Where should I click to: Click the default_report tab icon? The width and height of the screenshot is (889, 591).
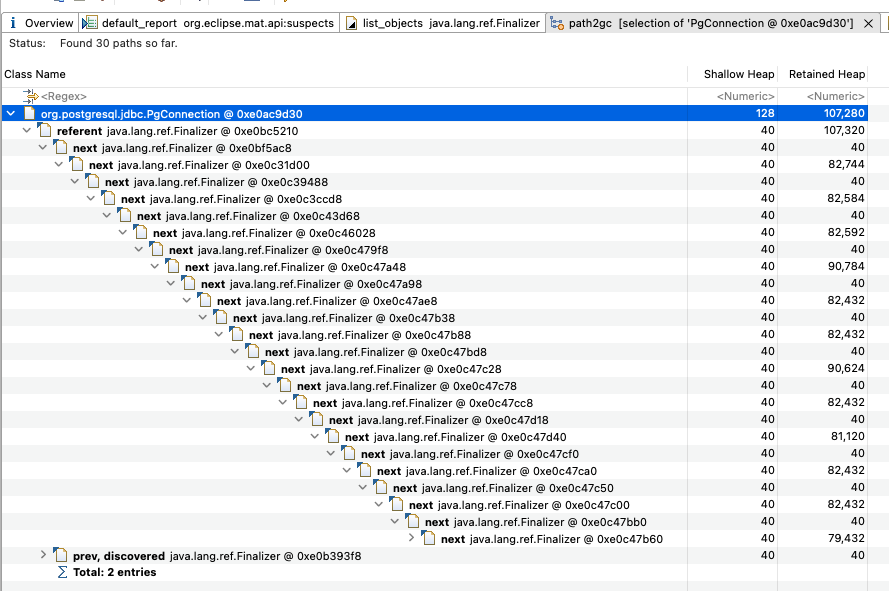click(x=89, y=22)
